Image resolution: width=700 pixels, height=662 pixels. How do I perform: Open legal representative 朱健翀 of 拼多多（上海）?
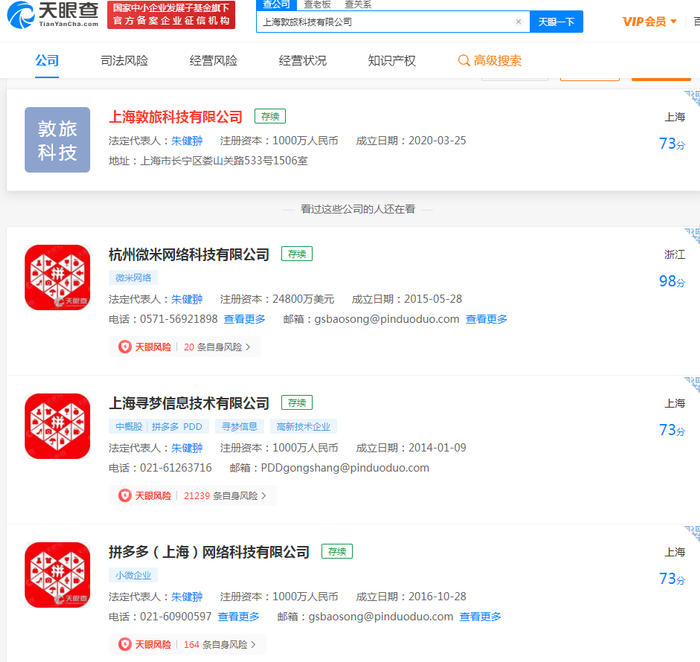pyautogui.click(x=187, y=597)
